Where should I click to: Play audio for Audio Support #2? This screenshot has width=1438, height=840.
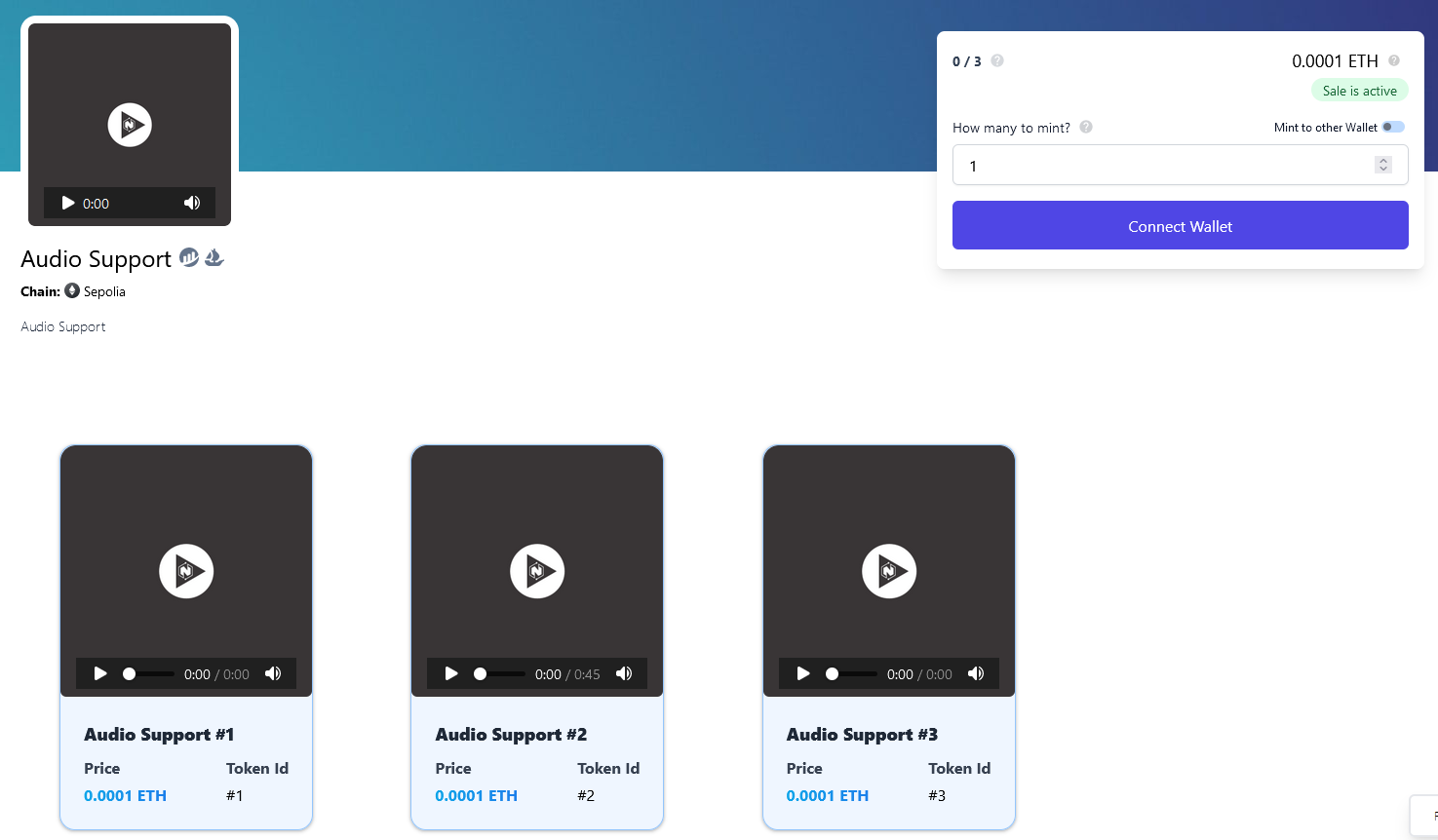click(451, 673)
